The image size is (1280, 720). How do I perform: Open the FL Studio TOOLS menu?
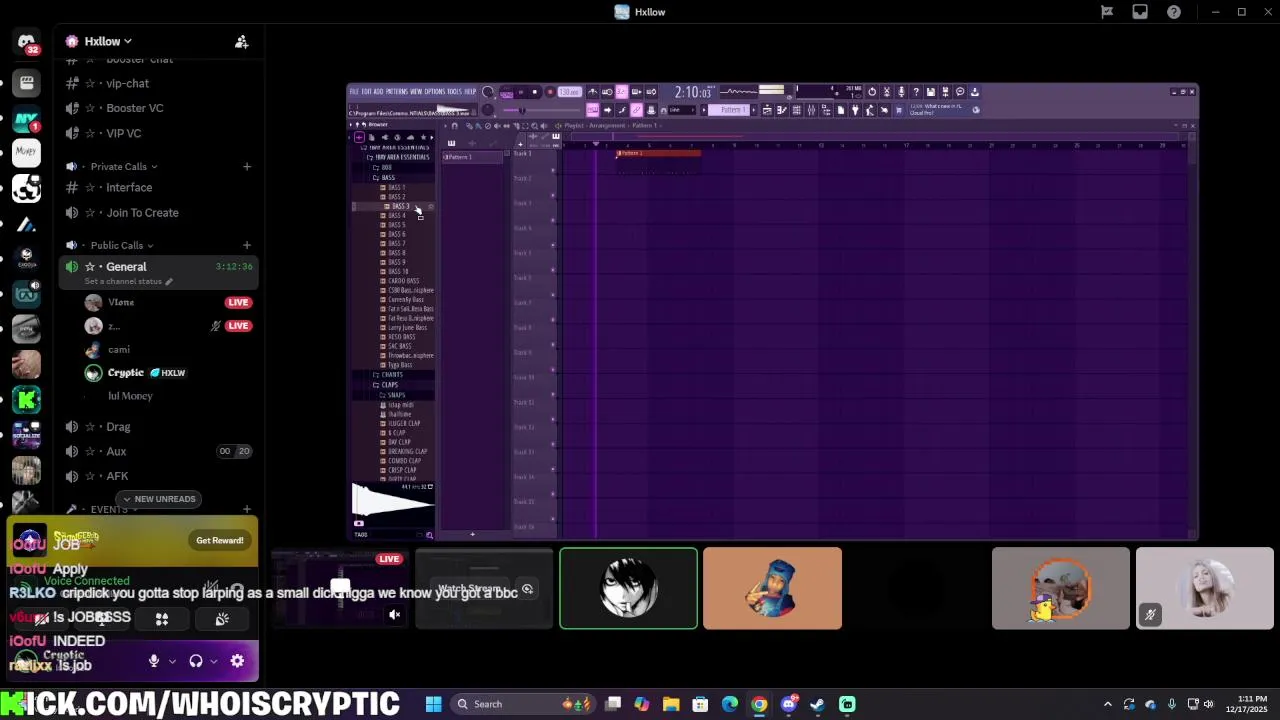(x=454, y=91)
